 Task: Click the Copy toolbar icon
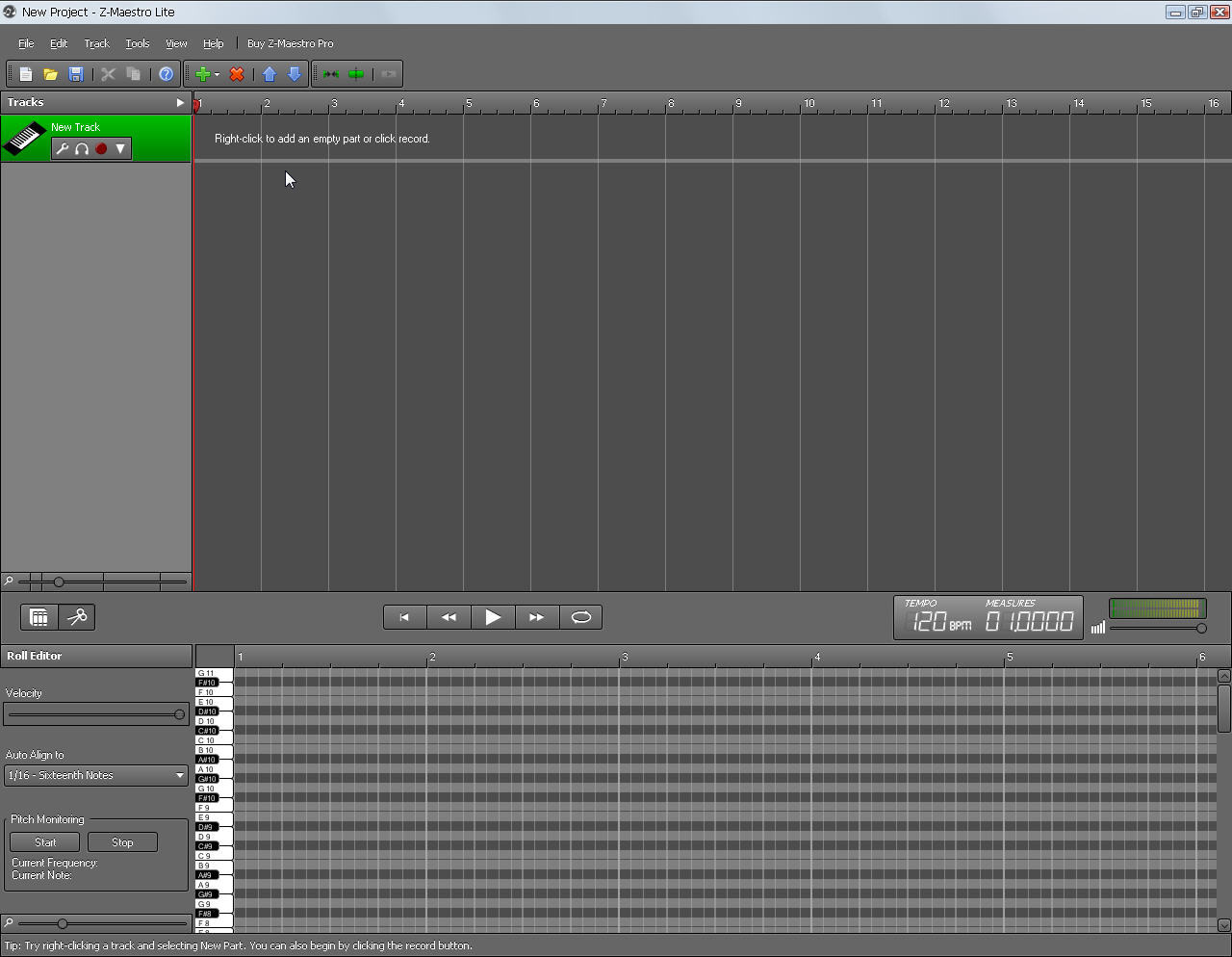pyautogui.click(x=134, y=74)
